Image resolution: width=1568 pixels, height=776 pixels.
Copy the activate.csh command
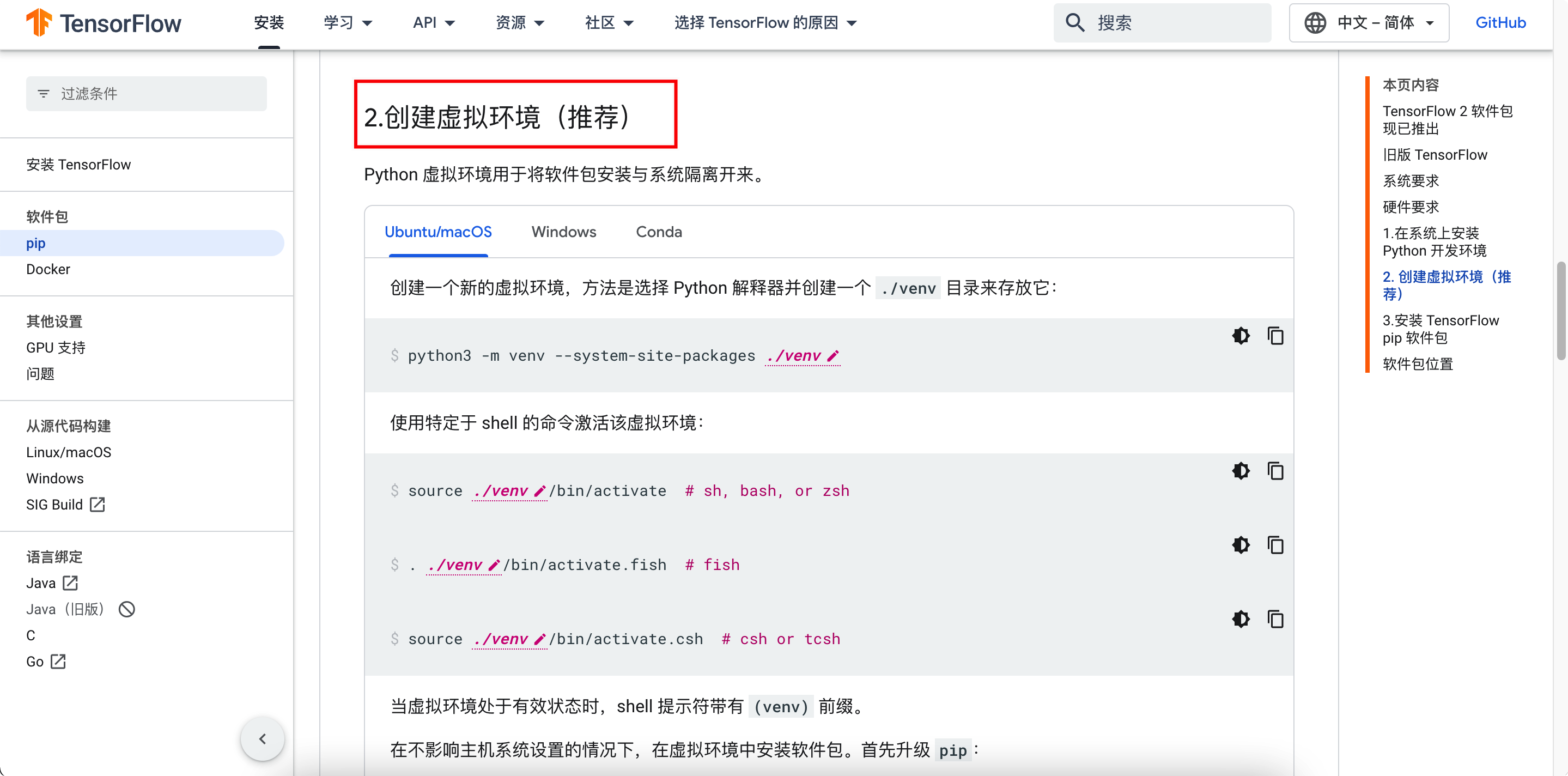click(x=1275, y=620)
